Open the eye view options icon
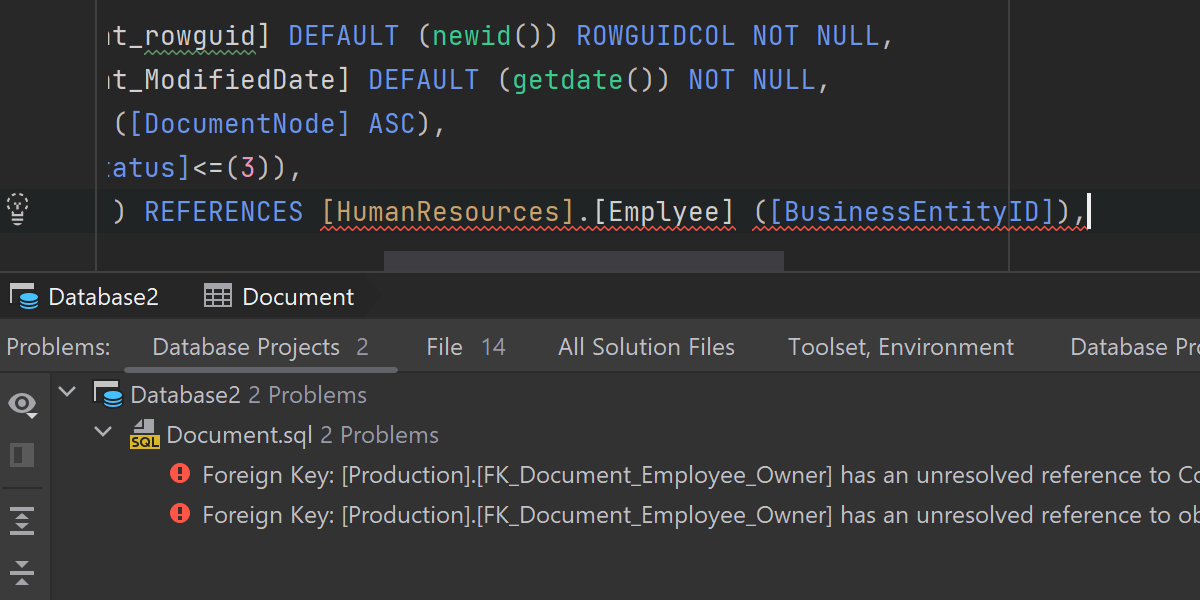Image resolution: width=1200 pixels, height=600 pixels. 22,404
